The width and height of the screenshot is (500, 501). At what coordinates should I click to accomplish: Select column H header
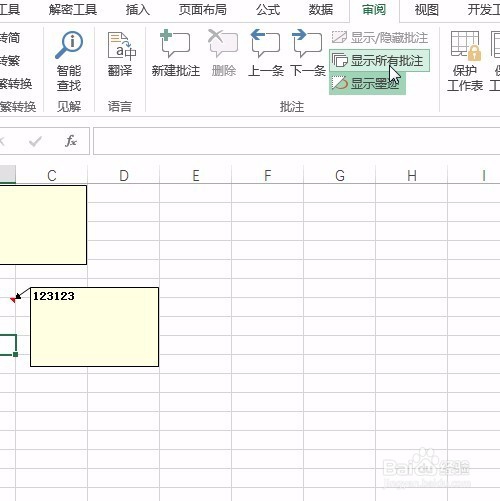point(412,175)
